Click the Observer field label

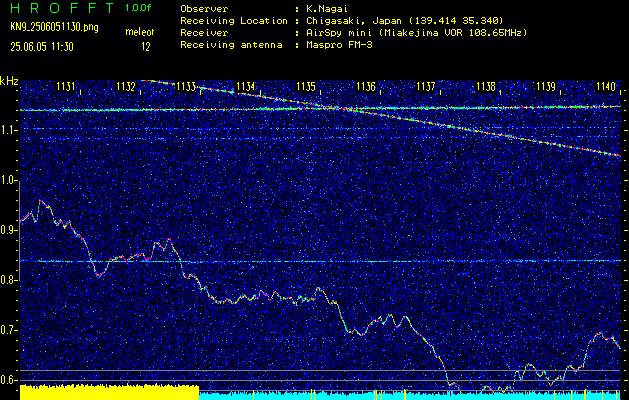(x=204, y=9)
